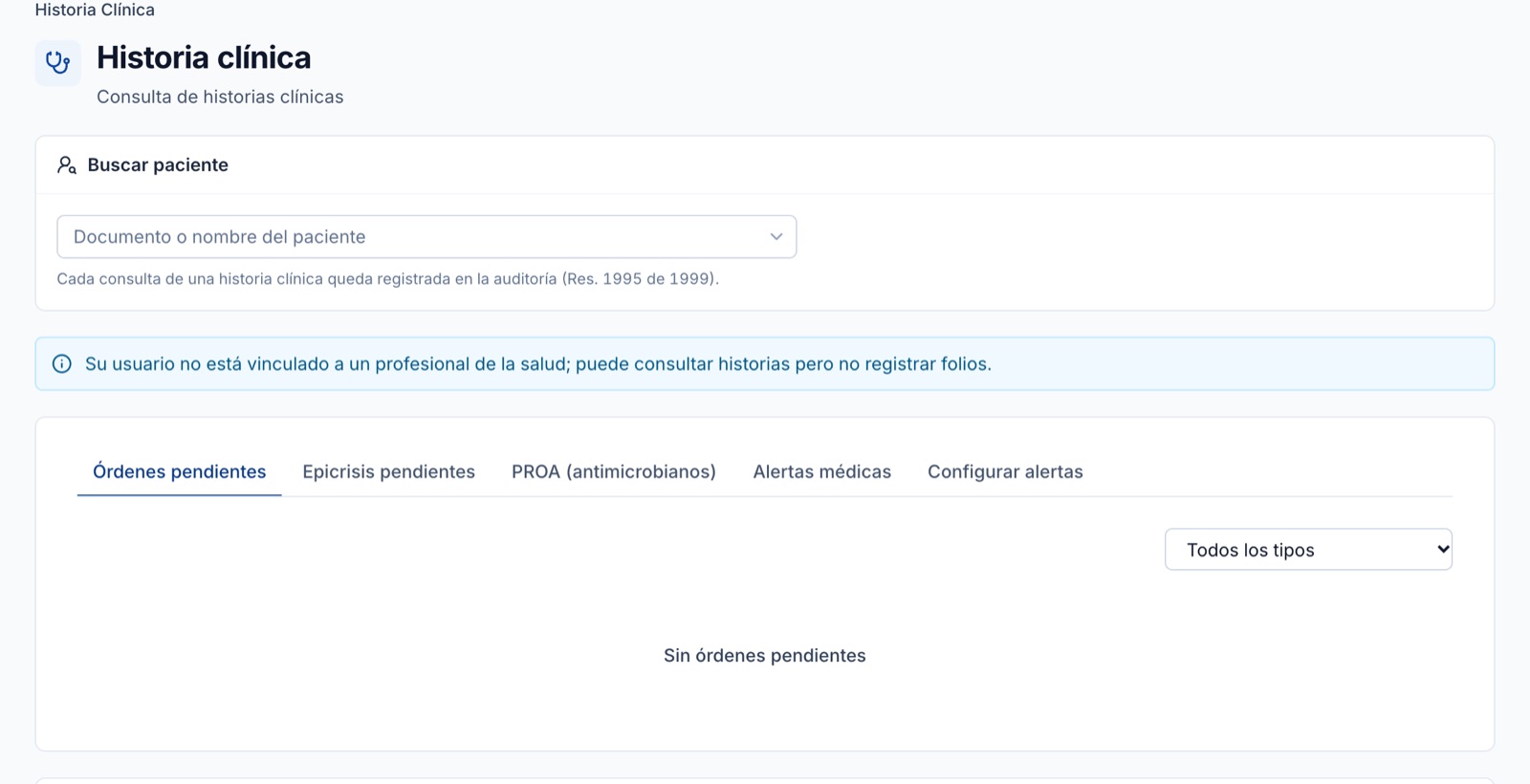This screenshot has width=1530, height=784.
Task: Click the Consulta de historias clínicas subtitle
Action: 220,97
